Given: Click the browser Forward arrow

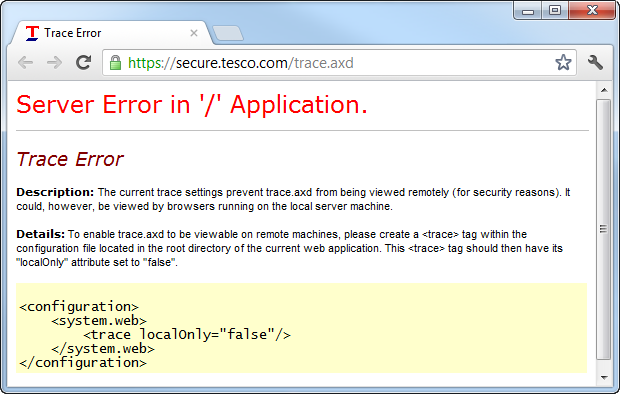Looking at the screenshot, I should [54, 63].
